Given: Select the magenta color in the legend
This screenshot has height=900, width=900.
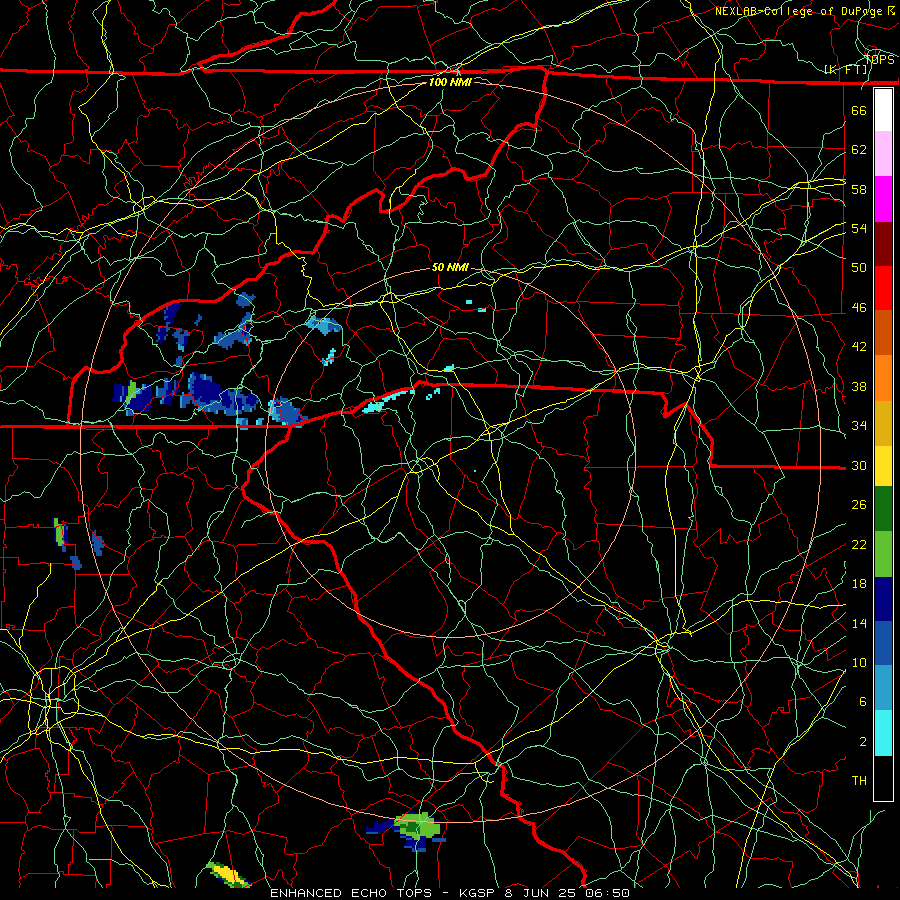Looking at the screenshot, I should (883, 199).
